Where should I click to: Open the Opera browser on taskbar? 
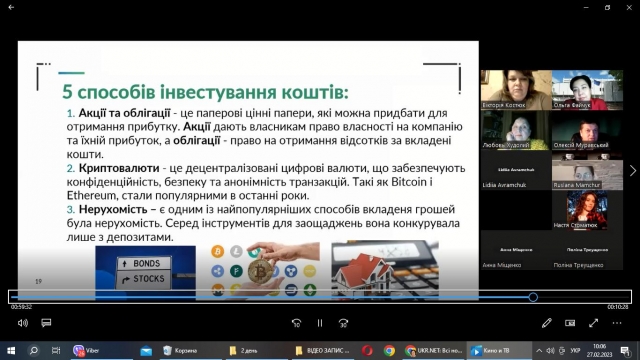pos(367,351)
